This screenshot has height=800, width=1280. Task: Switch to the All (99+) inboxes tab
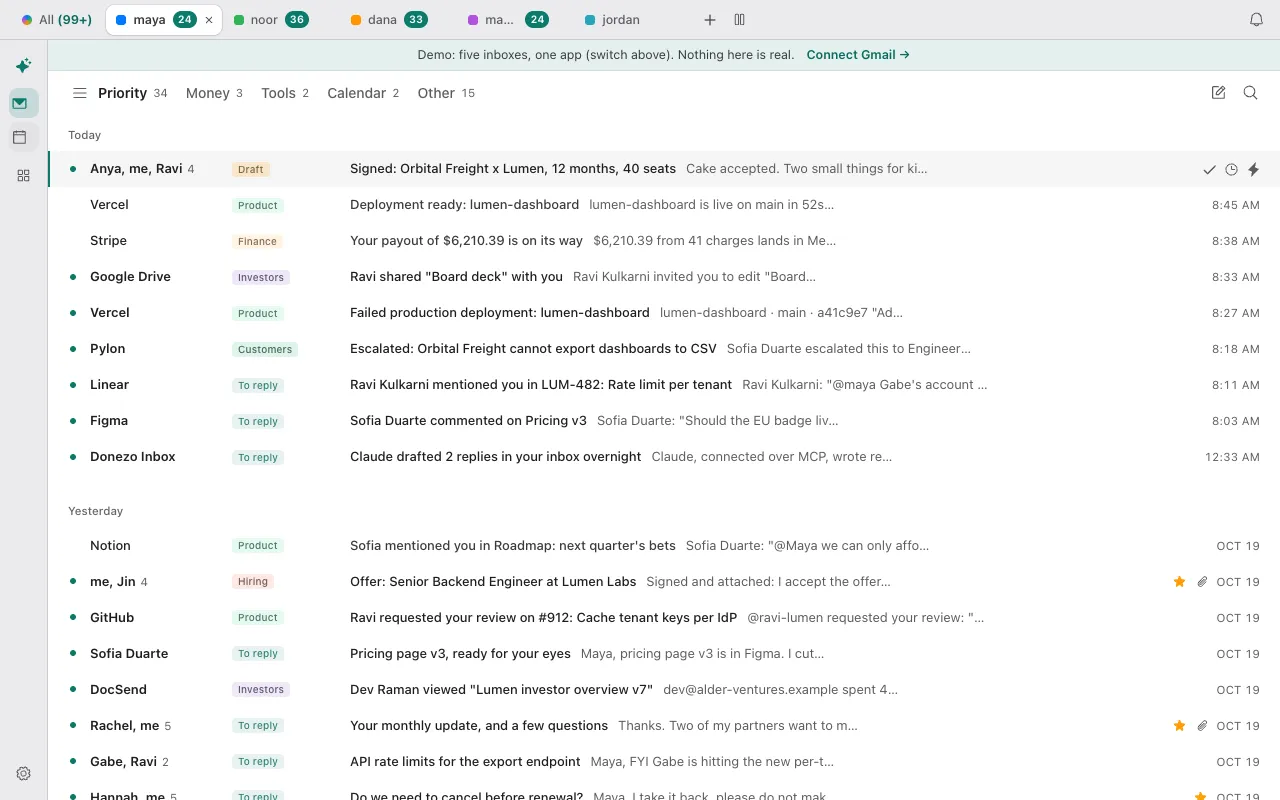[x=57, y=20]
